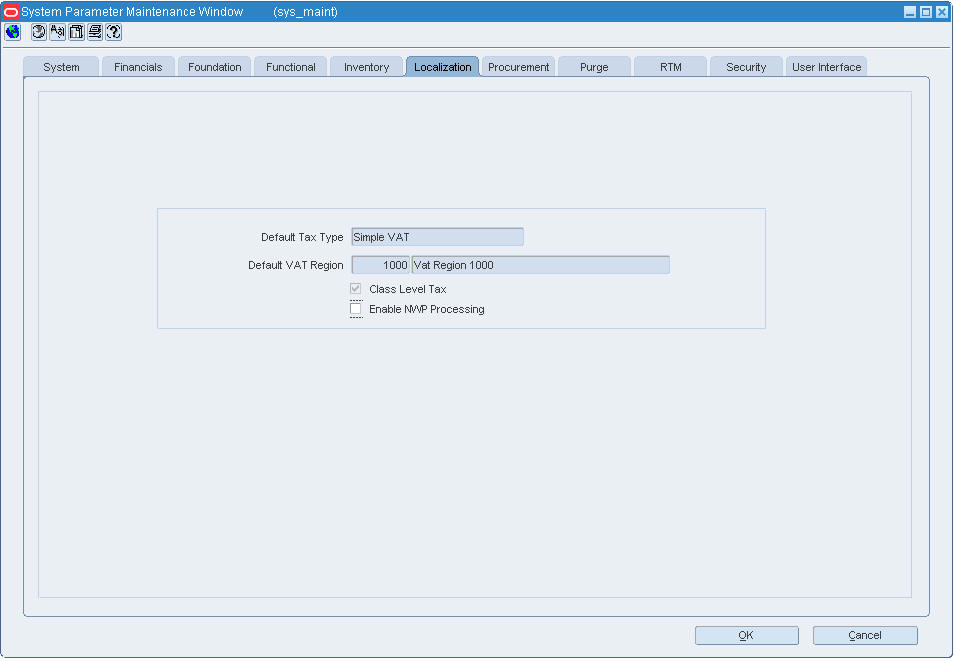This screenshot has height=661, width=955.
Task: Click the Default VAT Region label
Action: coord(295,265)
